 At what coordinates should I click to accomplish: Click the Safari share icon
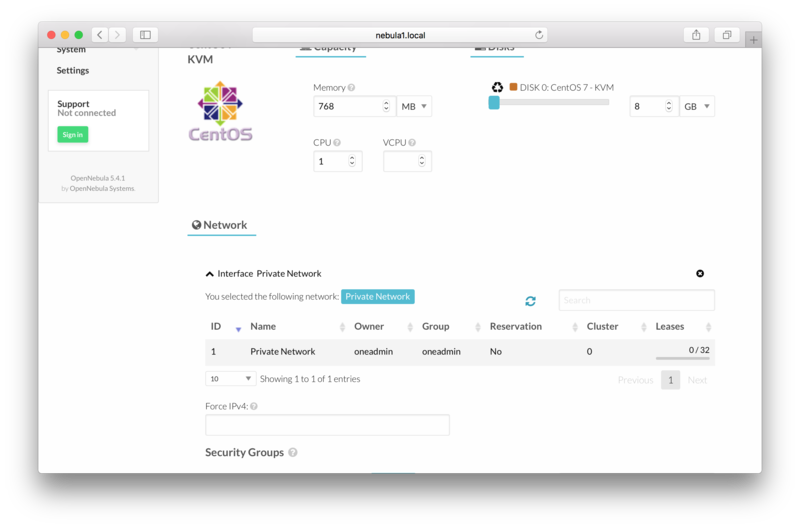tap(696, 35)
